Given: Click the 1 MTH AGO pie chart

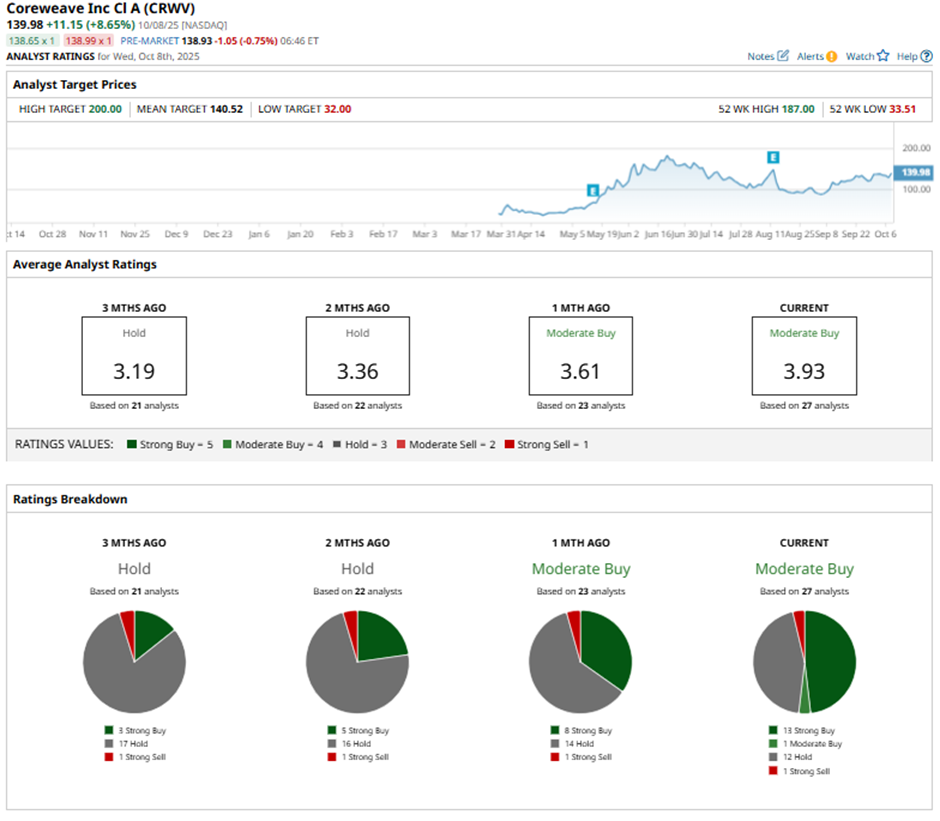Looking at the screenshot, I should point(580,661).
